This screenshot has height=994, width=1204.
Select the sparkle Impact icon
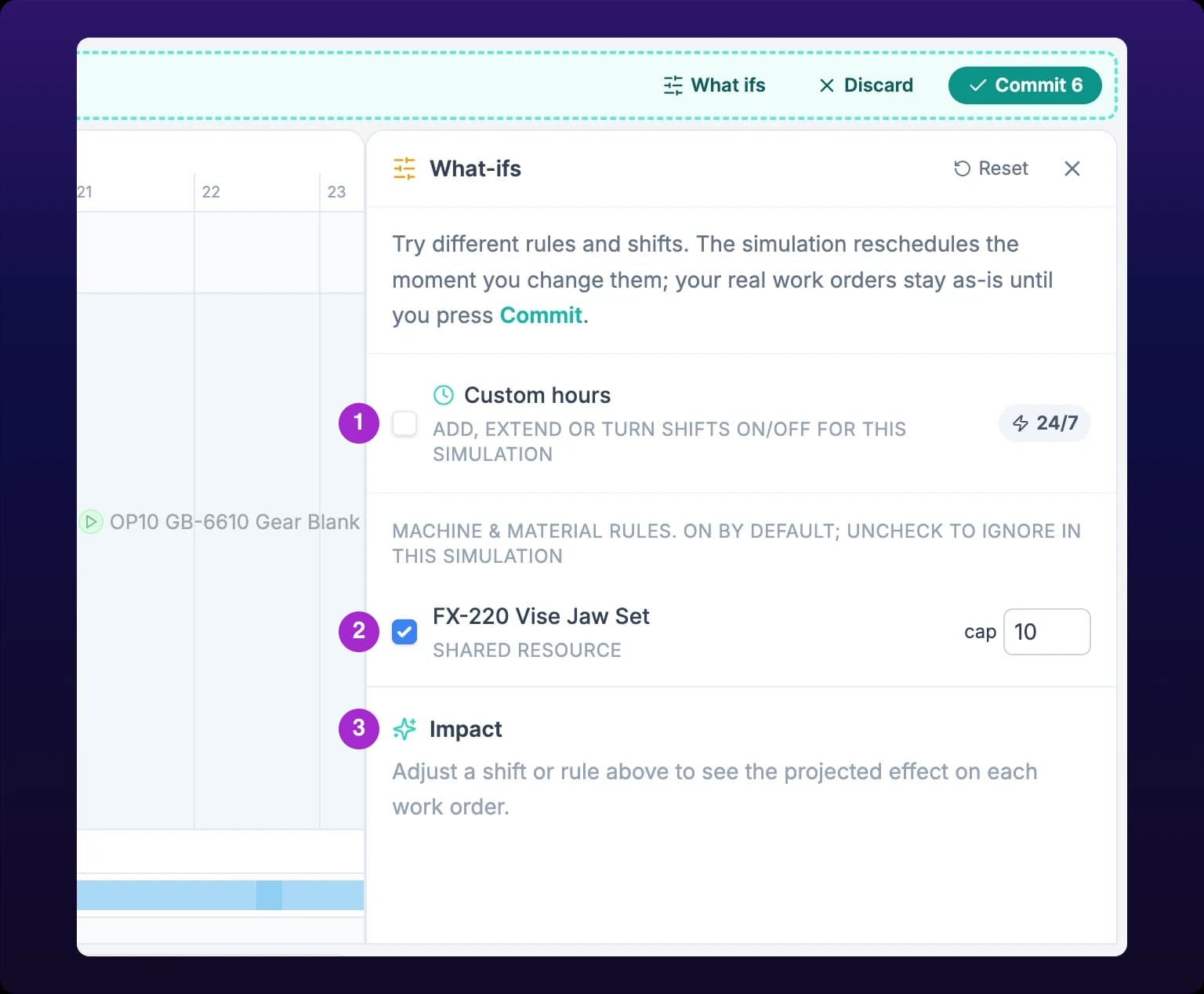[404, 729]
